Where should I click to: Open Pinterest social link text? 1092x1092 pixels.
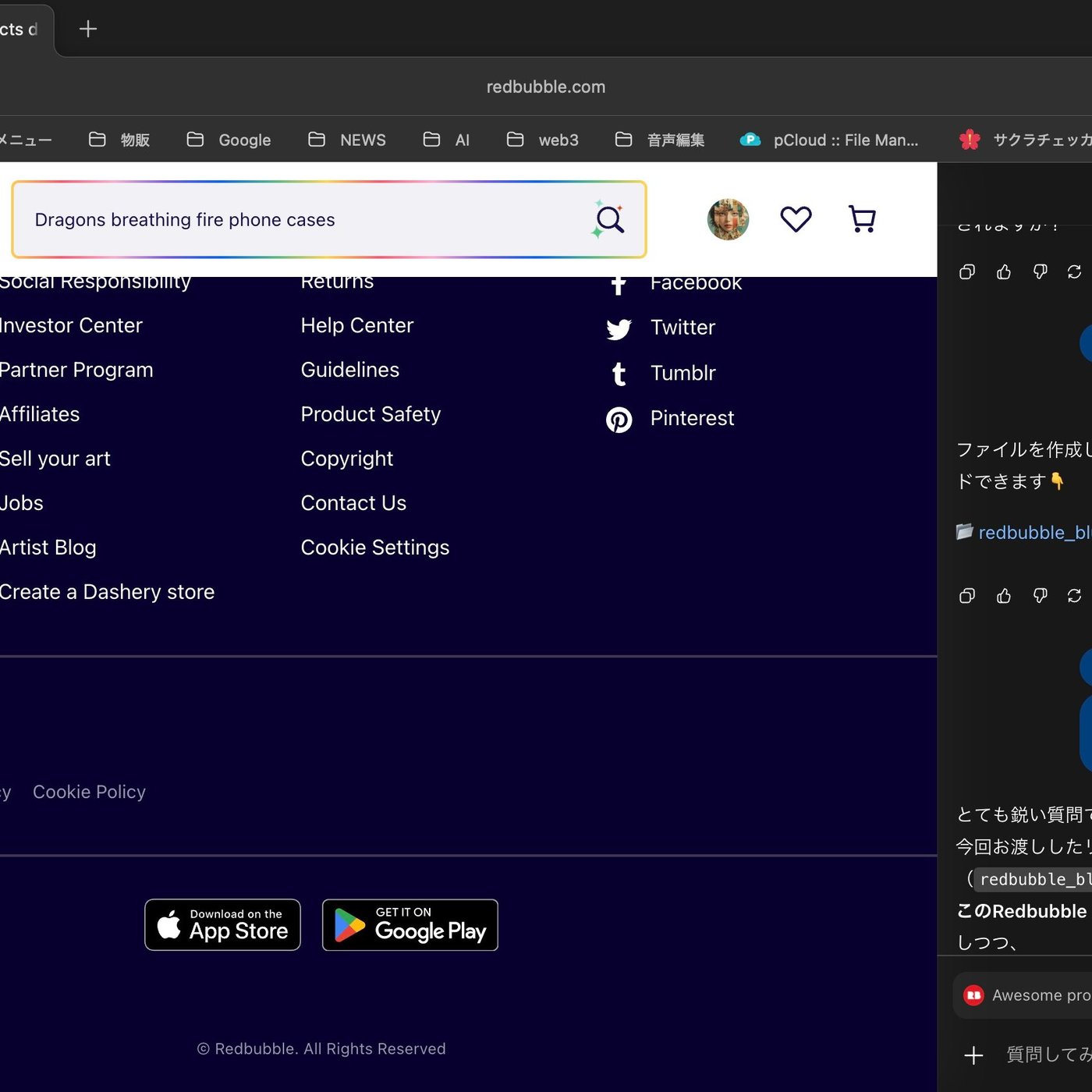pyautogui.click(x=692, y=418)
